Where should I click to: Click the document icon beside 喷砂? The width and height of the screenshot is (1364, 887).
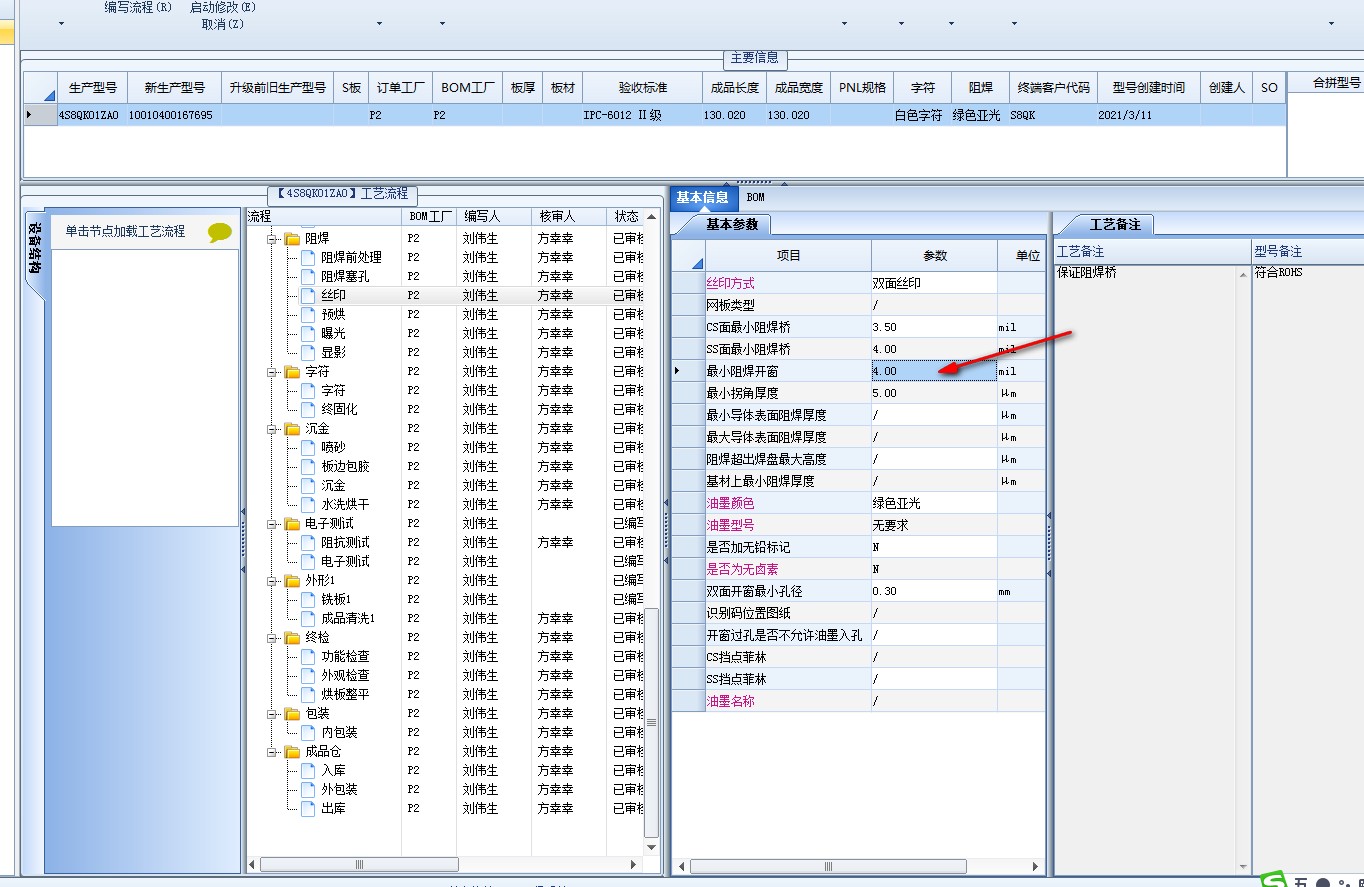(308, 448)
